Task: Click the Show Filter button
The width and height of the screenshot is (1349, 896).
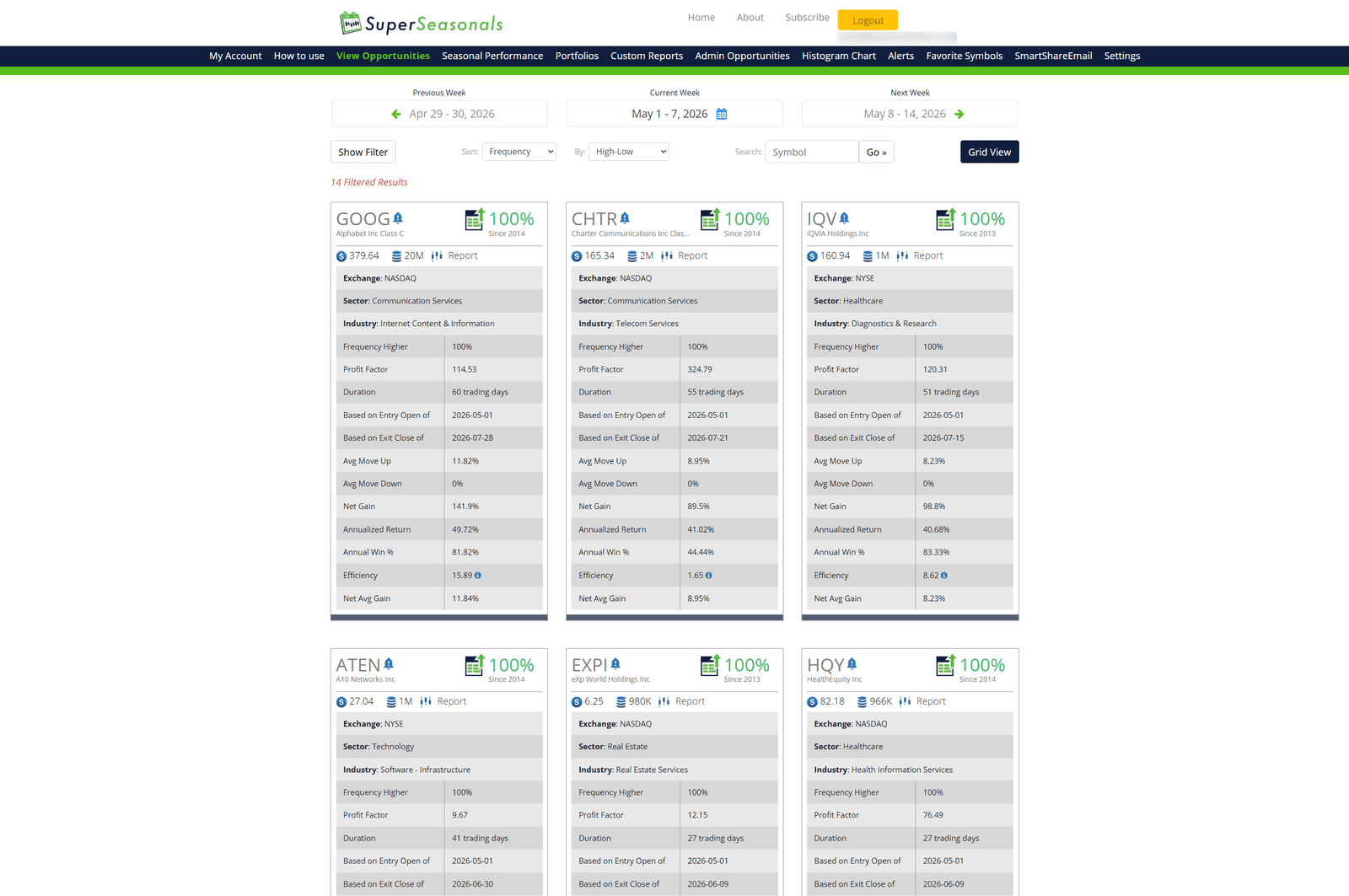Action: click(x=363, y=152)
